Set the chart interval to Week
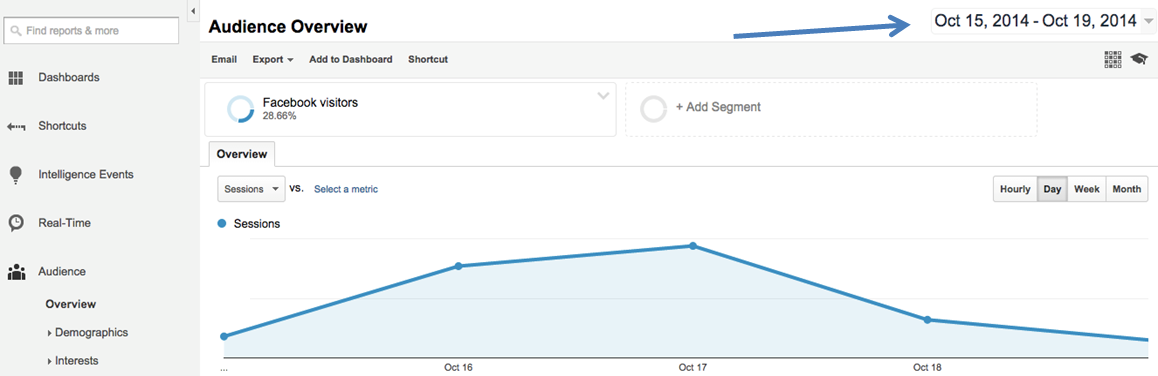The height and width of the screenshot is (376, 1158). click(1086, 189)
